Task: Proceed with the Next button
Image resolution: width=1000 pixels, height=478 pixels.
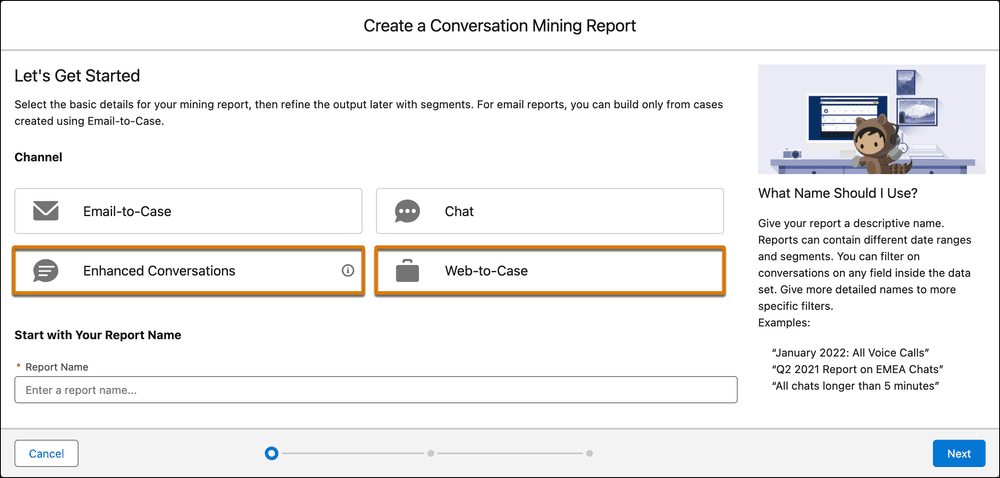Action: (958, 453)
